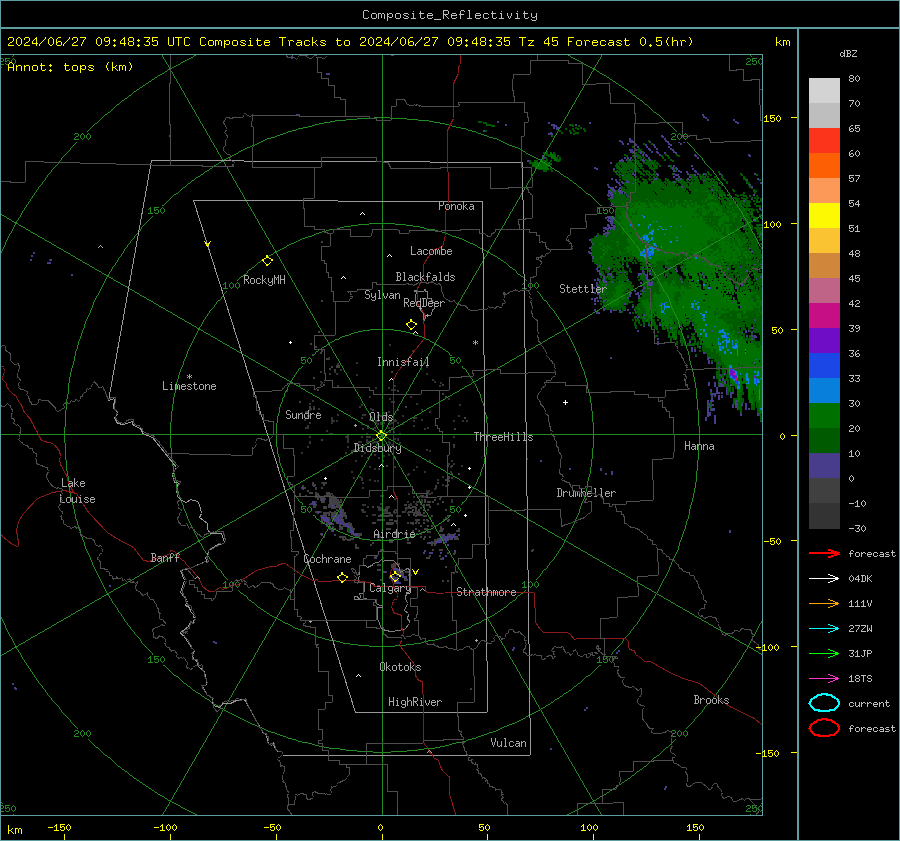
Task: Click the Calgary city label
Action: point(390,588)
